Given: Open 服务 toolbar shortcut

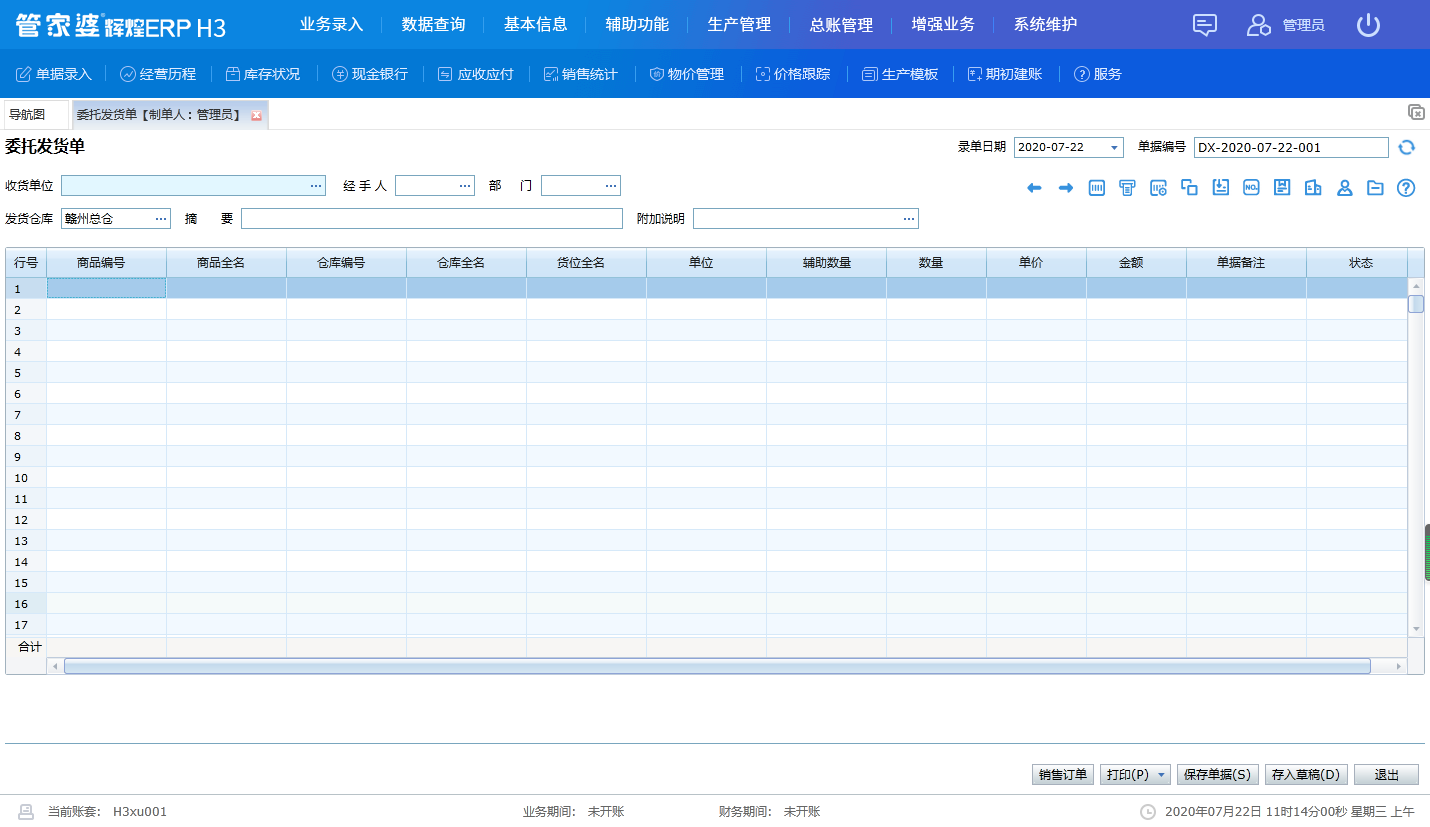Looking at the screenshot, I should click(x=1097, y=74).
